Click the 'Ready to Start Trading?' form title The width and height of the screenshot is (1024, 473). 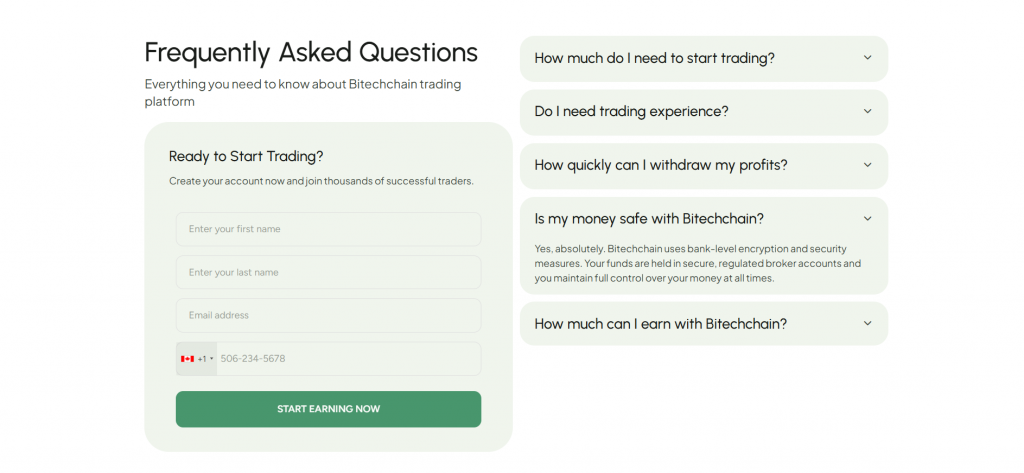(246, 156)
